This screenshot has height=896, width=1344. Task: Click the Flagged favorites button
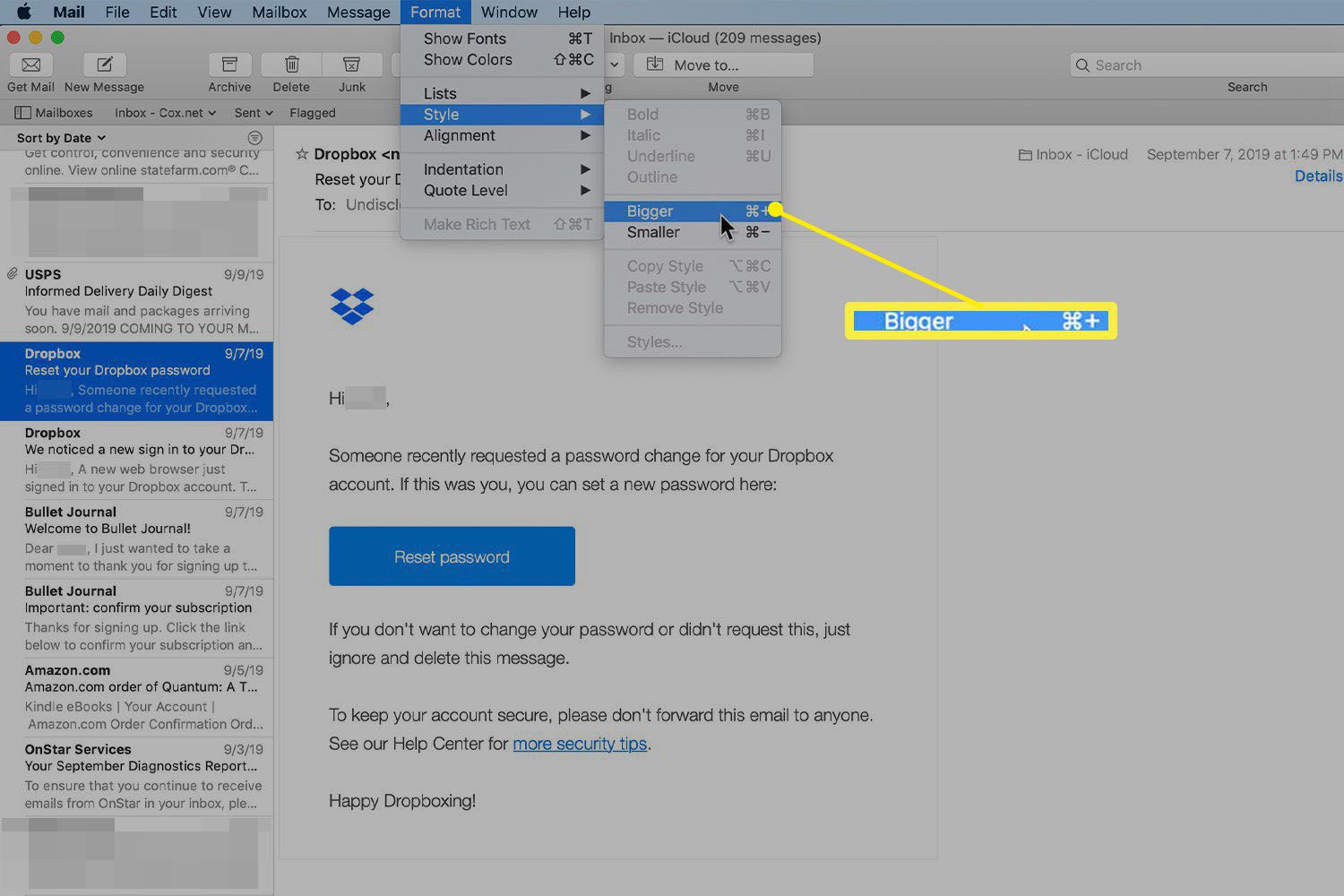pyautogui.click(x=313, y=113)
